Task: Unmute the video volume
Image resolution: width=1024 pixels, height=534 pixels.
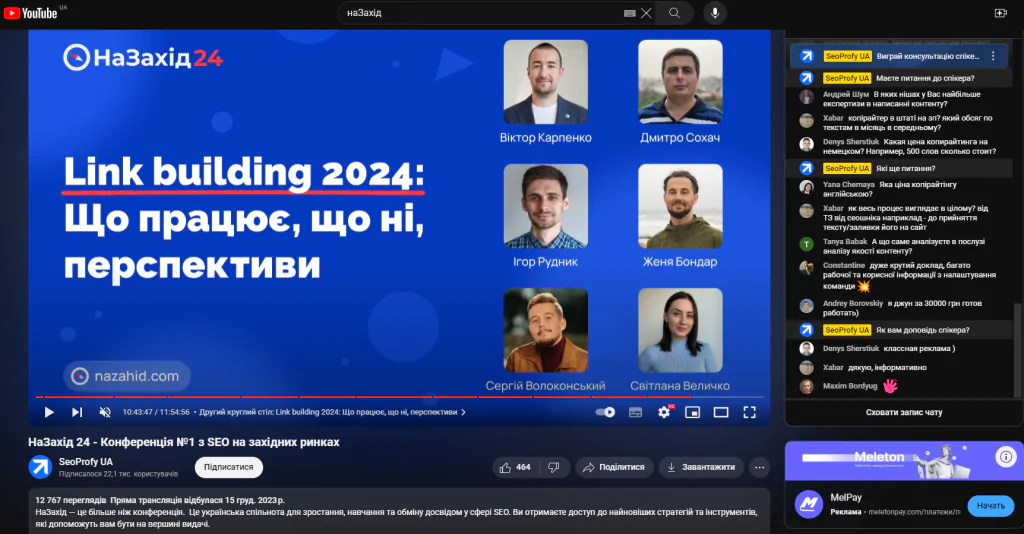Action: click(104, 412)
